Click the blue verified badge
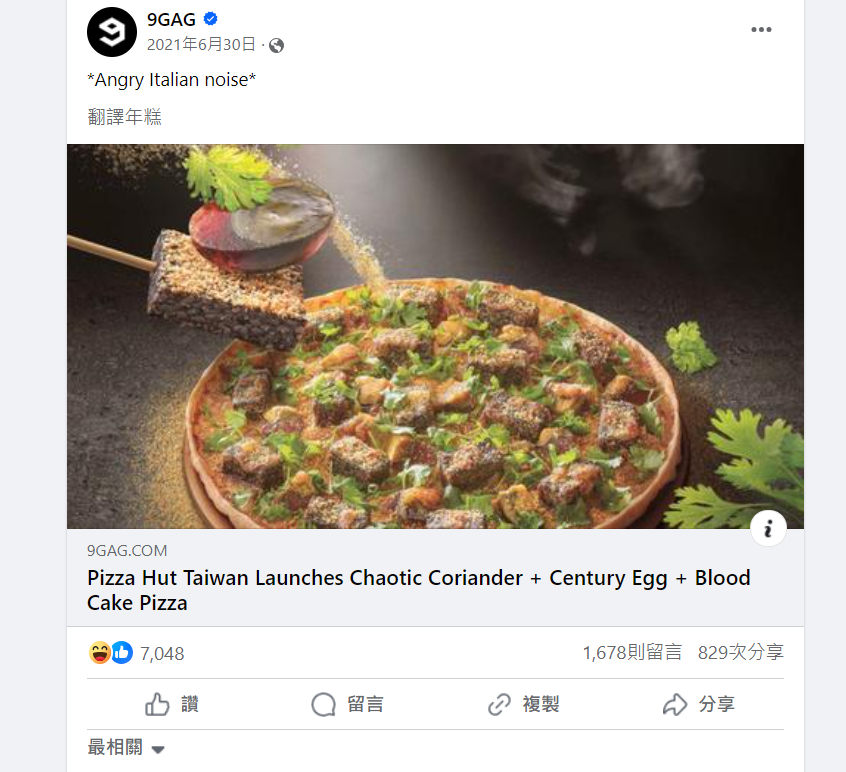Screen dimensions: 846x772 point(211,19)
